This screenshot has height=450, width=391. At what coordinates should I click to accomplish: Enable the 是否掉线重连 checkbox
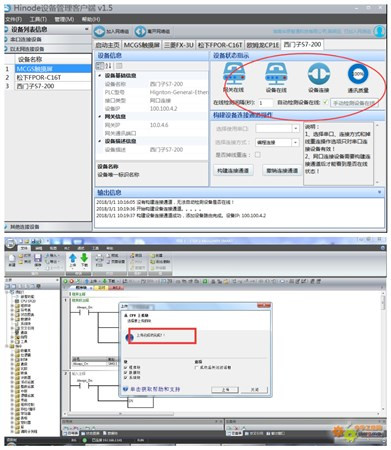tap(258, 155)
